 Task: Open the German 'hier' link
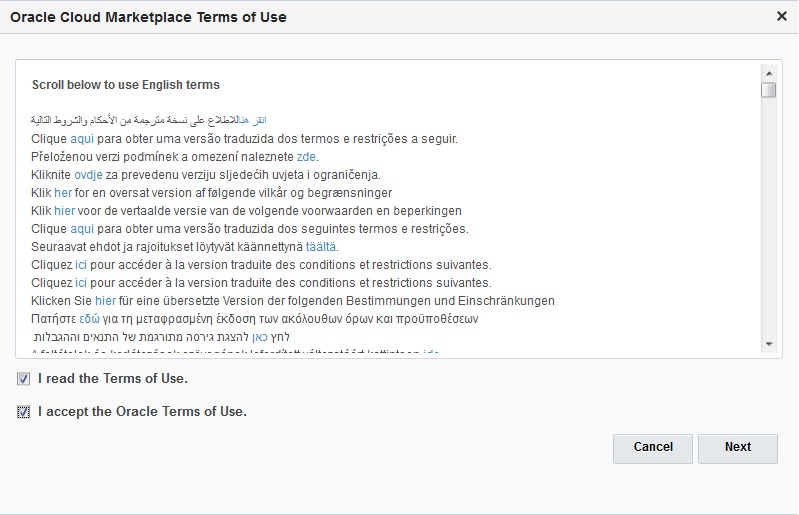pos(105,301)
